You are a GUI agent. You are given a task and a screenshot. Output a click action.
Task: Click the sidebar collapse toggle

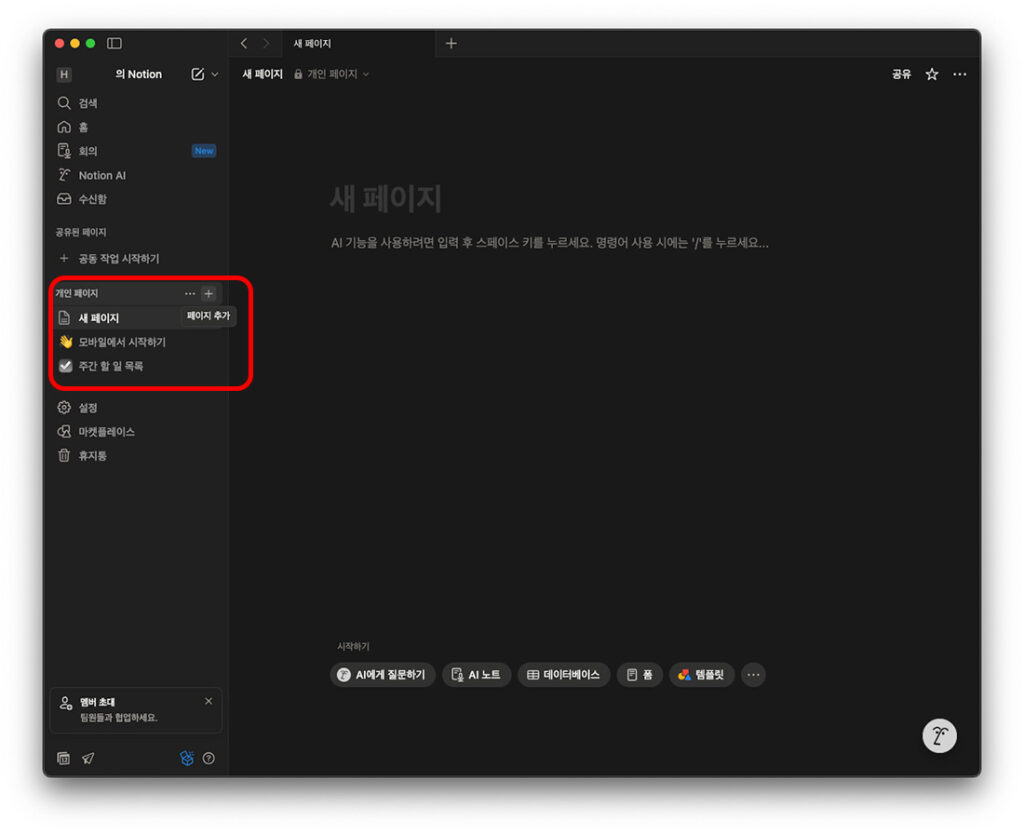coord(115,43)
